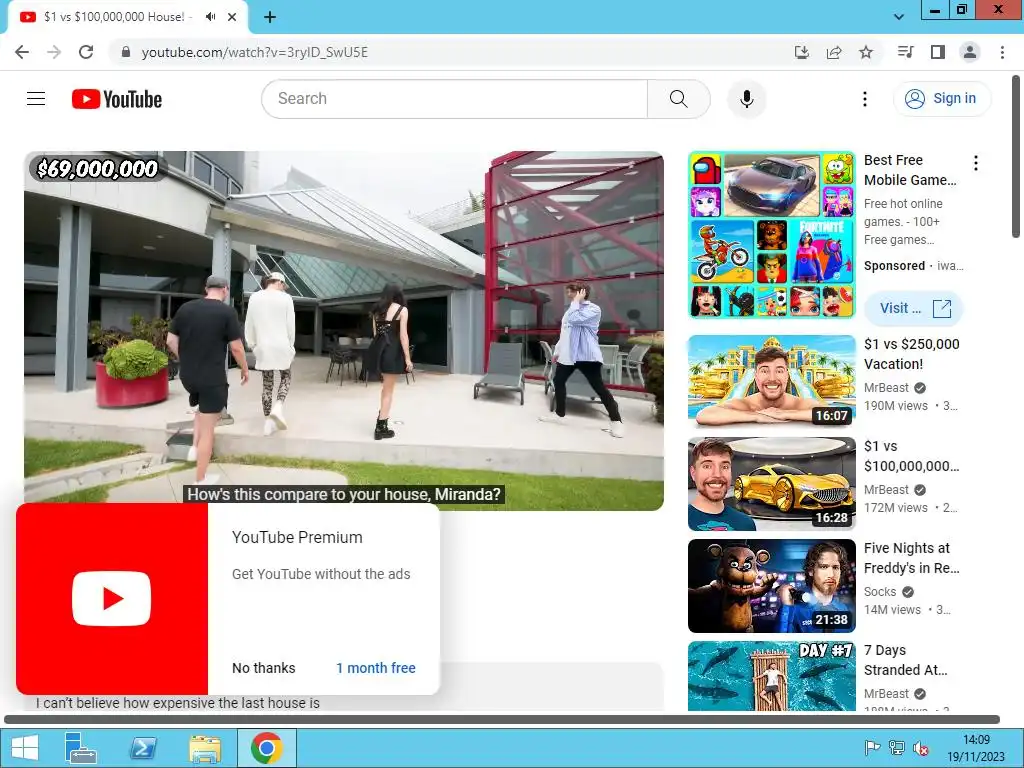Mute the tab via speaker icon

pos(210,17)
